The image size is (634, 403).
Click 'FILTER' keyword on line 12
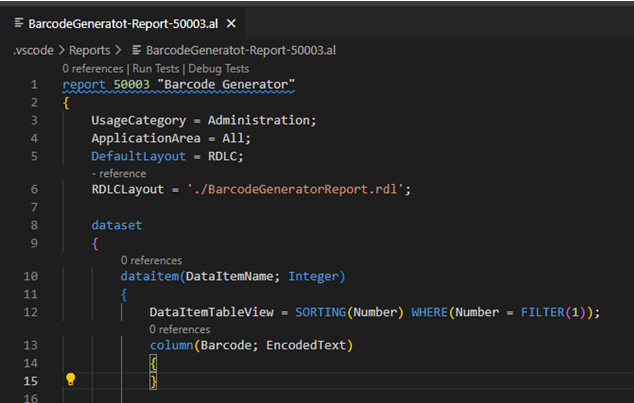543,312
